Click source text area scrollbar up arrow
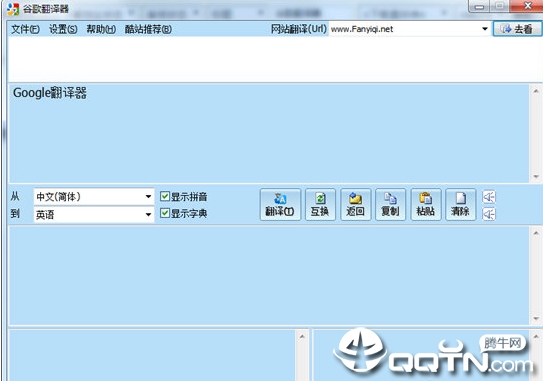The width and height of the screenshot is (543, 381). pyautogui.click(x=536, y=91)
